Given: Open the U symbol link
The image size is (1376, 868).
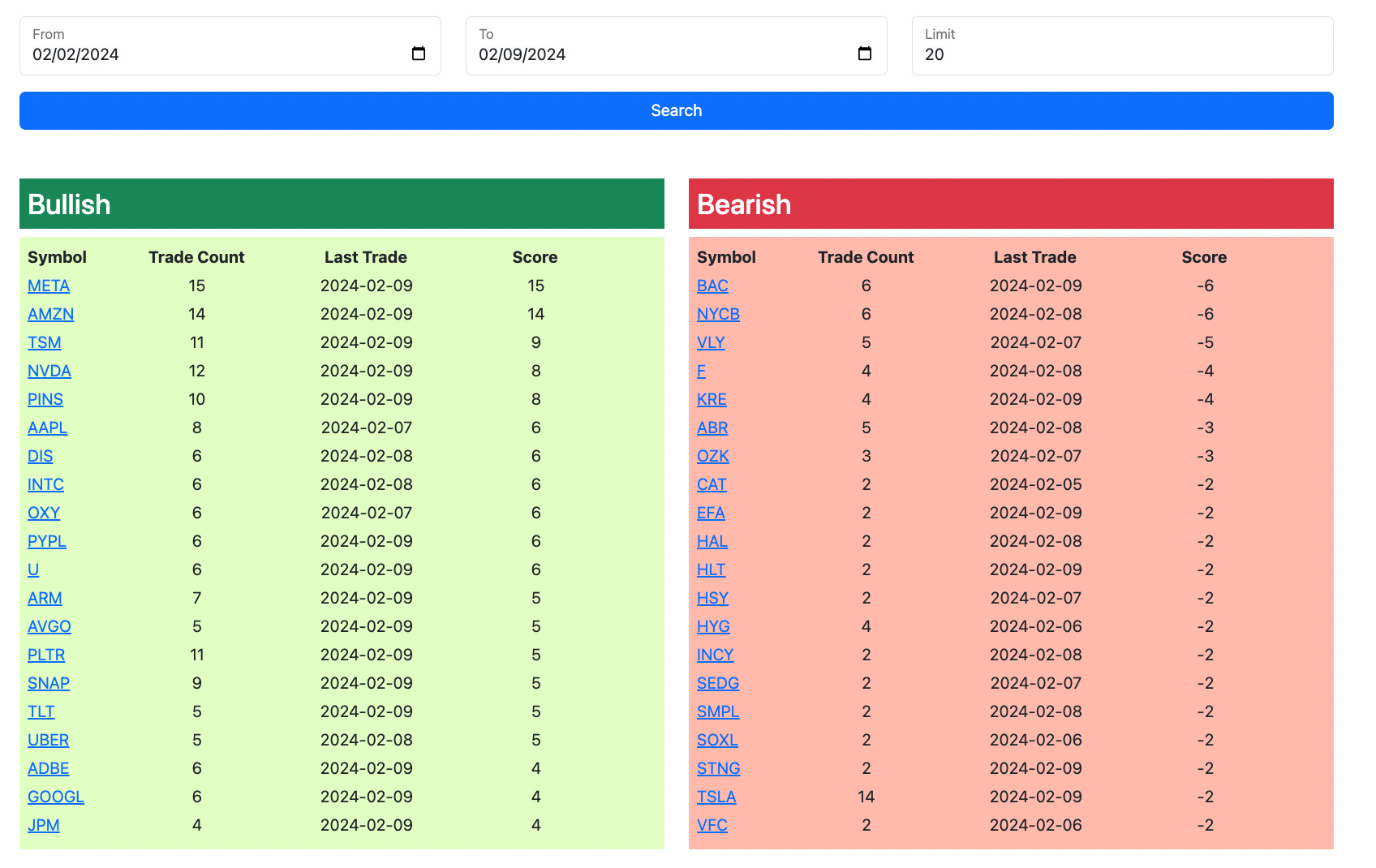Looking at the screenshot, I should coord(33,569).
